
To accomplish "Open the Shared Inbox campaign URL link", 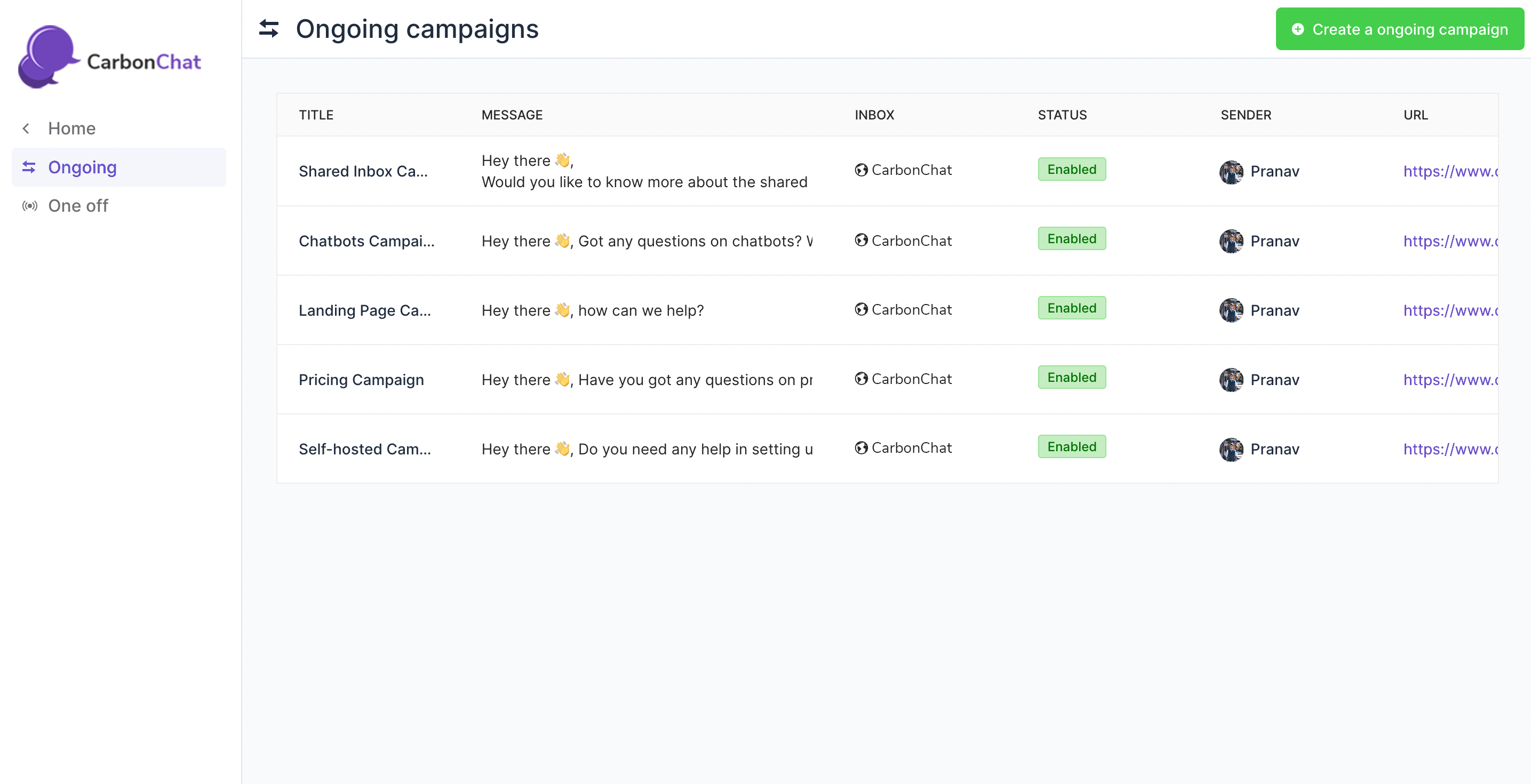I will click(x=1449, y=171).
